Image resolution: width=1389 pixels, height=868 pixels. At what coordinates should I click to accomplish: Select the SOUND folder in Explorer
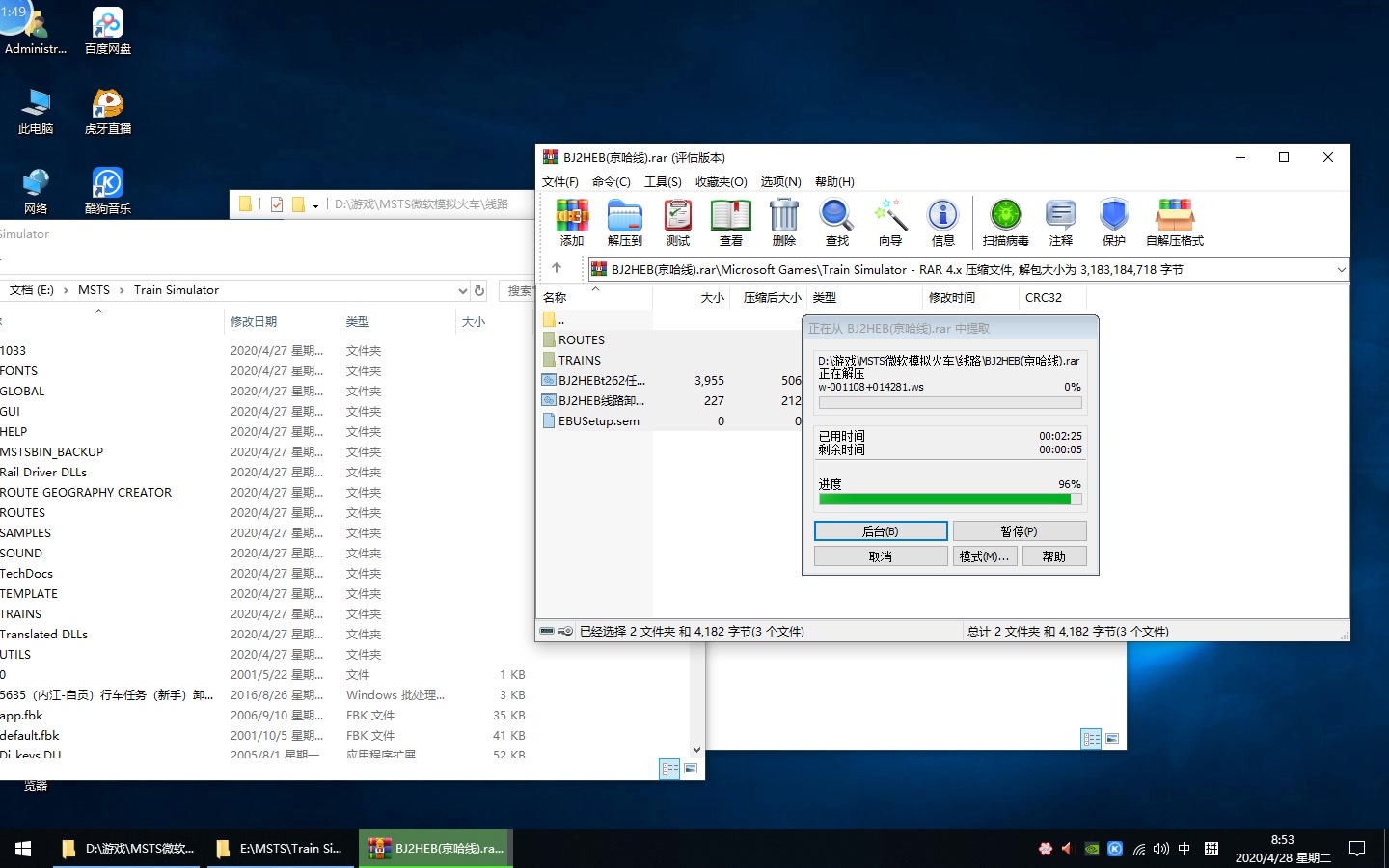(x=21, y=554)
